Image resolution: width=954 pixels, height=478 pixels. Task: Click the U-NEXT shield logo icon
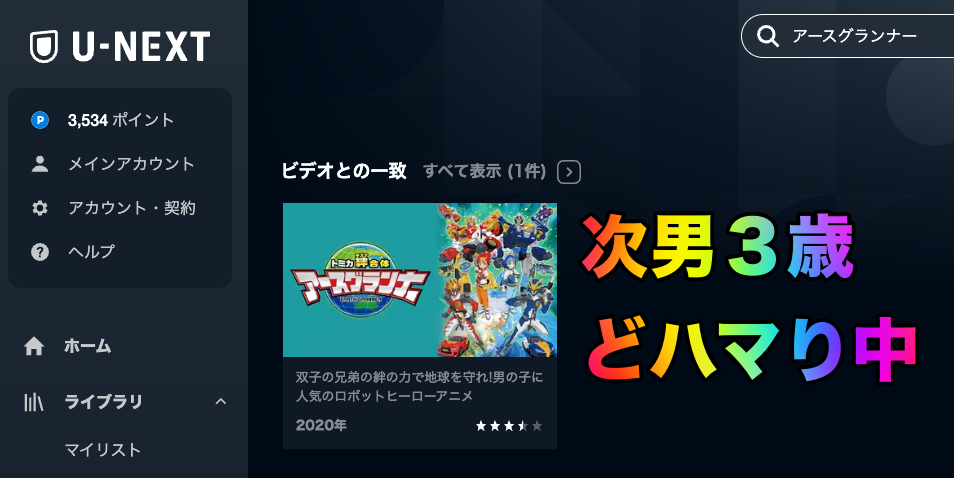click(x=44, y=46)
